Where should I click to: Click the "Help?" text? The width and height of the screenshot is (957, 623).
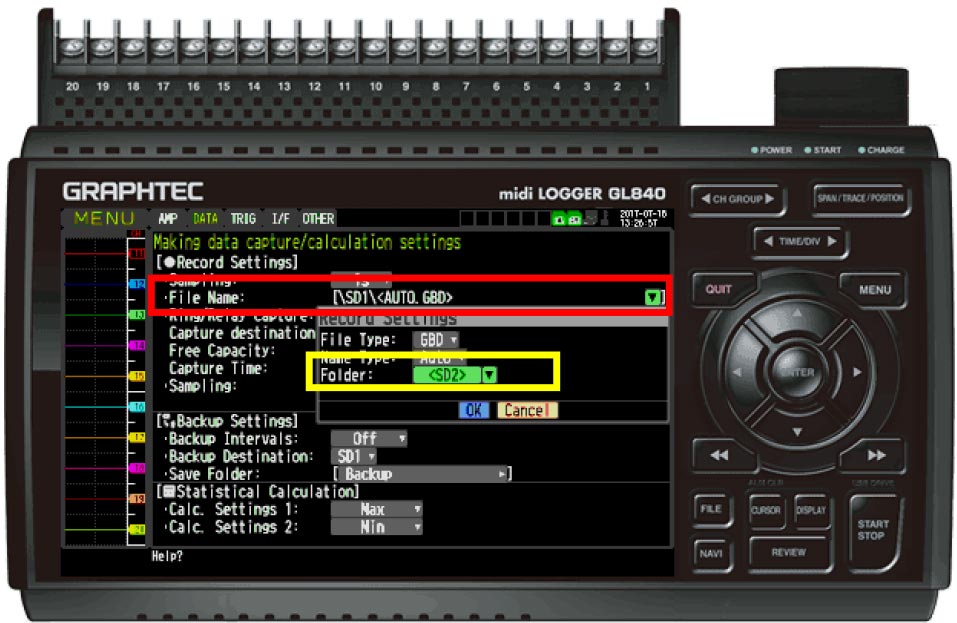coord(167,556)
